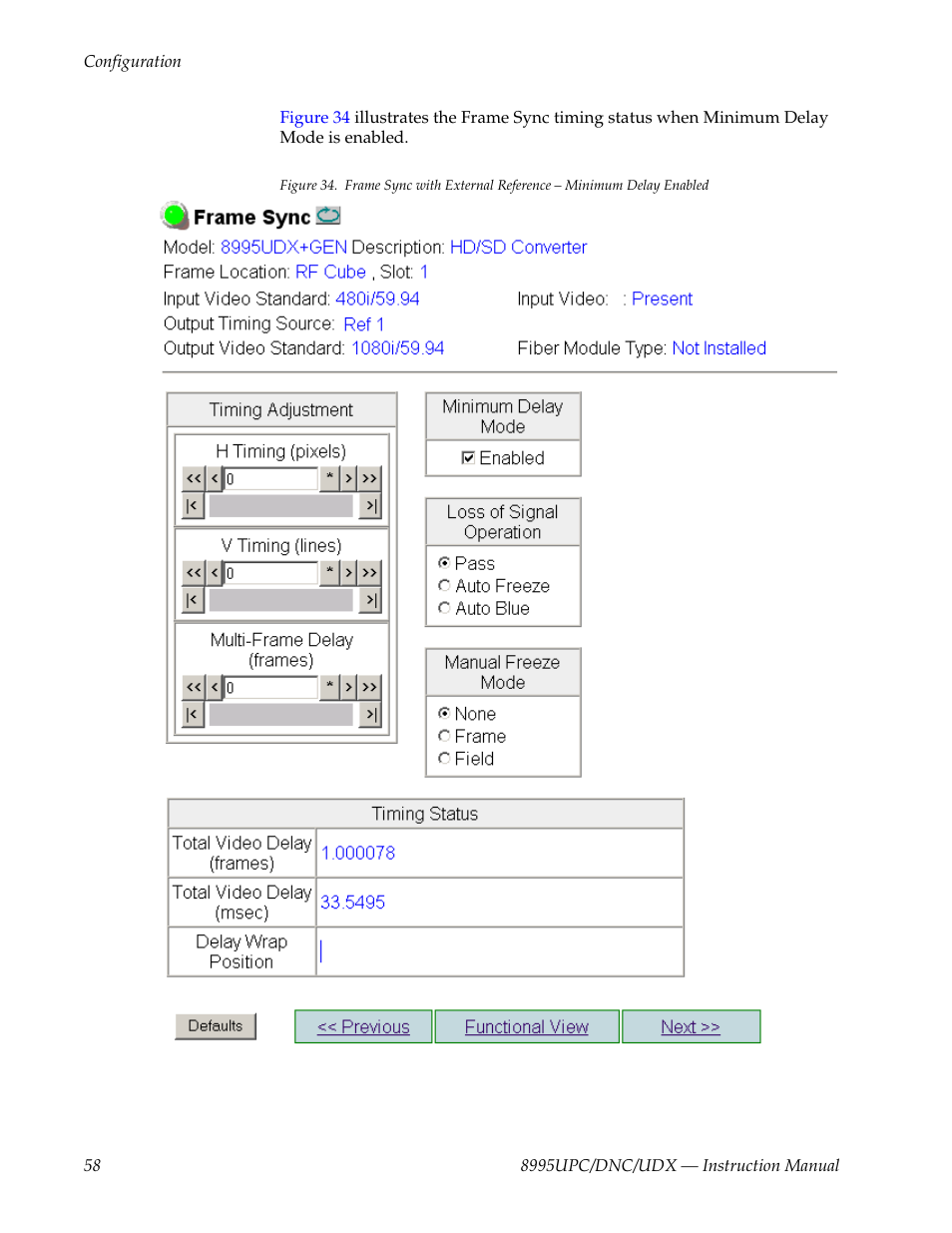This screenshot has height=1233, width=952.
Task: Click the model name 8995UDX+GEN
Action: (283, 247)
